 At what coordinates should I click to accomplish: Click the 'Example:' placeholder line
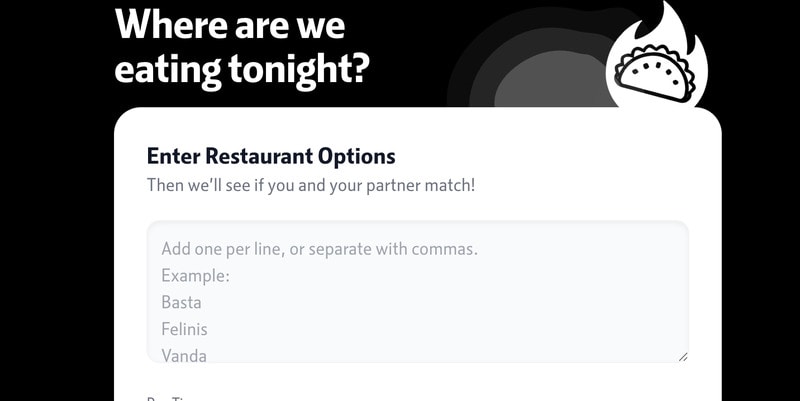(196, 275)
